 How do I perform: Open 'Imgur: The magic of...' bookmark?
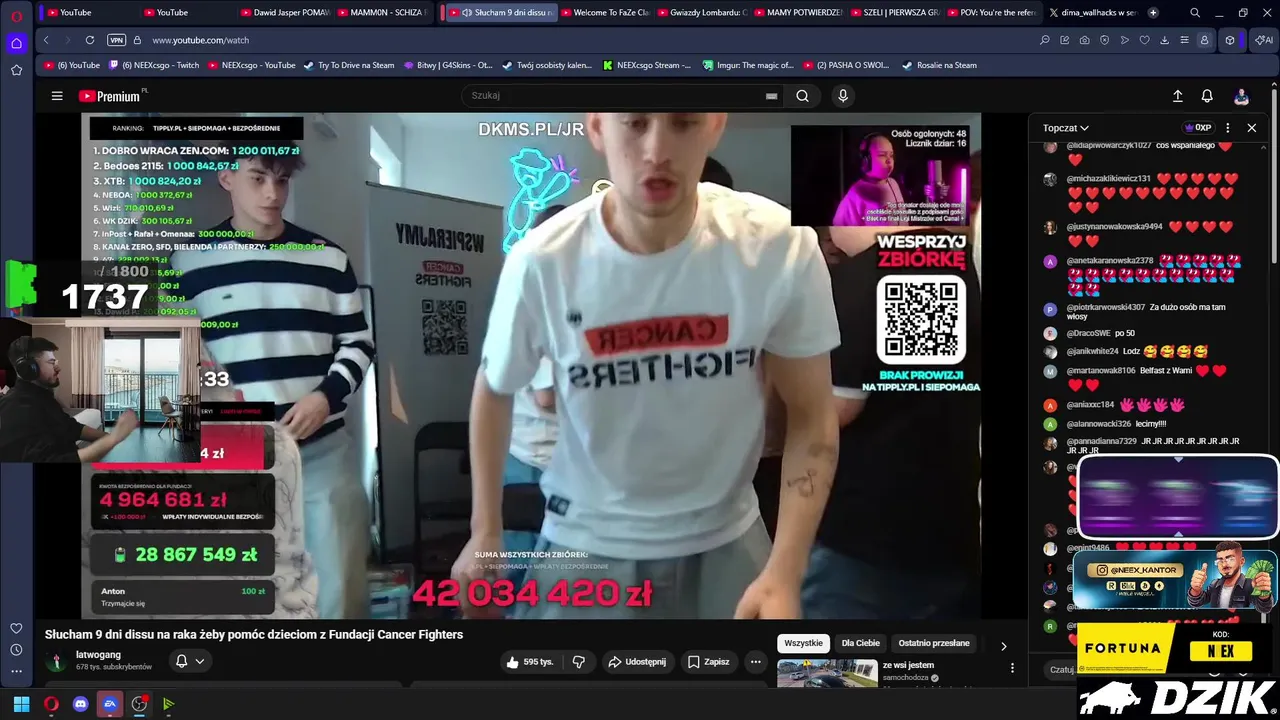747,65
